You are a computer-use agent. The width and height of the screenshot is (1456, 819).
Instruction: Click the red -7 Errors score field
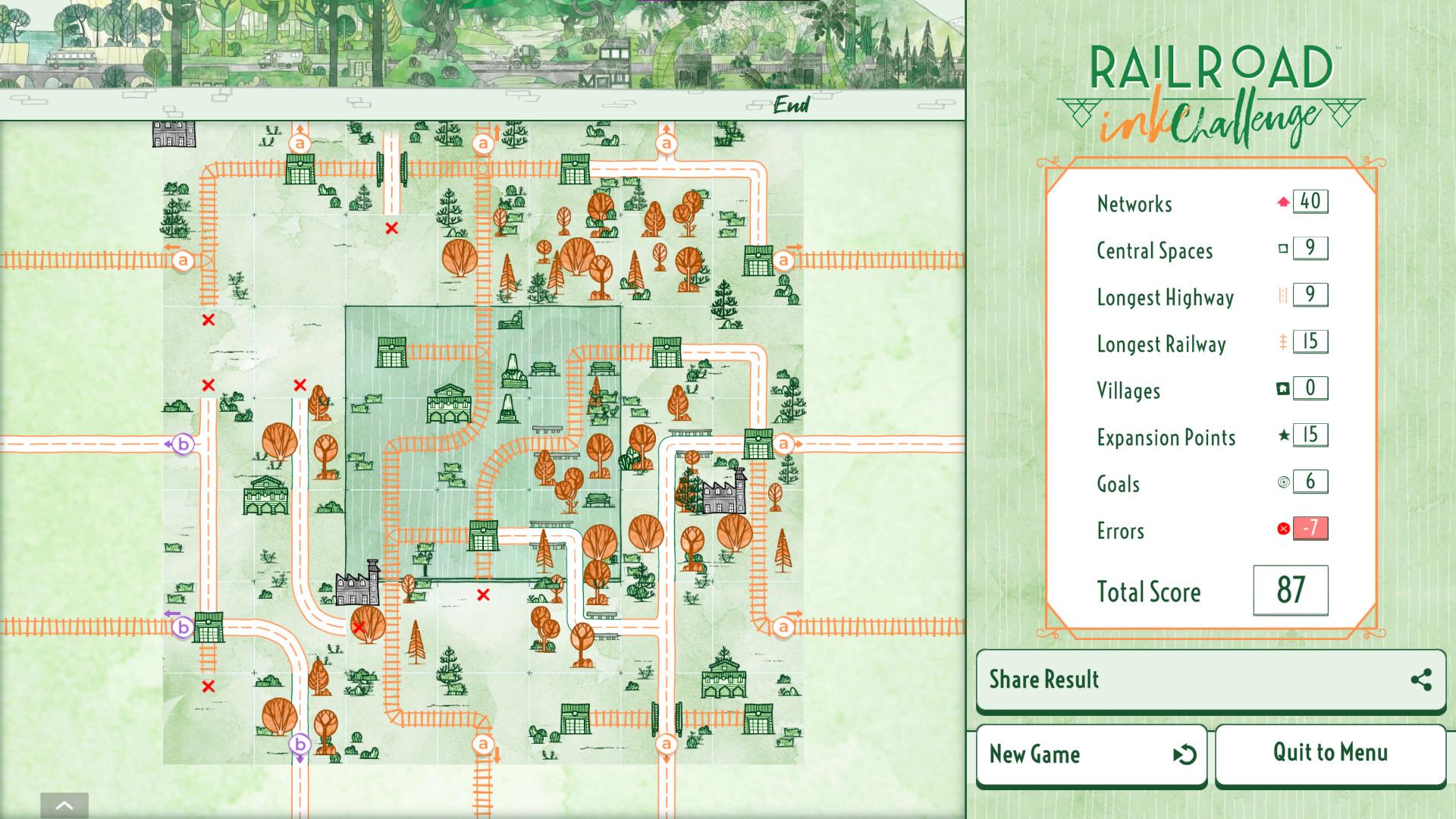(1311, 529)
